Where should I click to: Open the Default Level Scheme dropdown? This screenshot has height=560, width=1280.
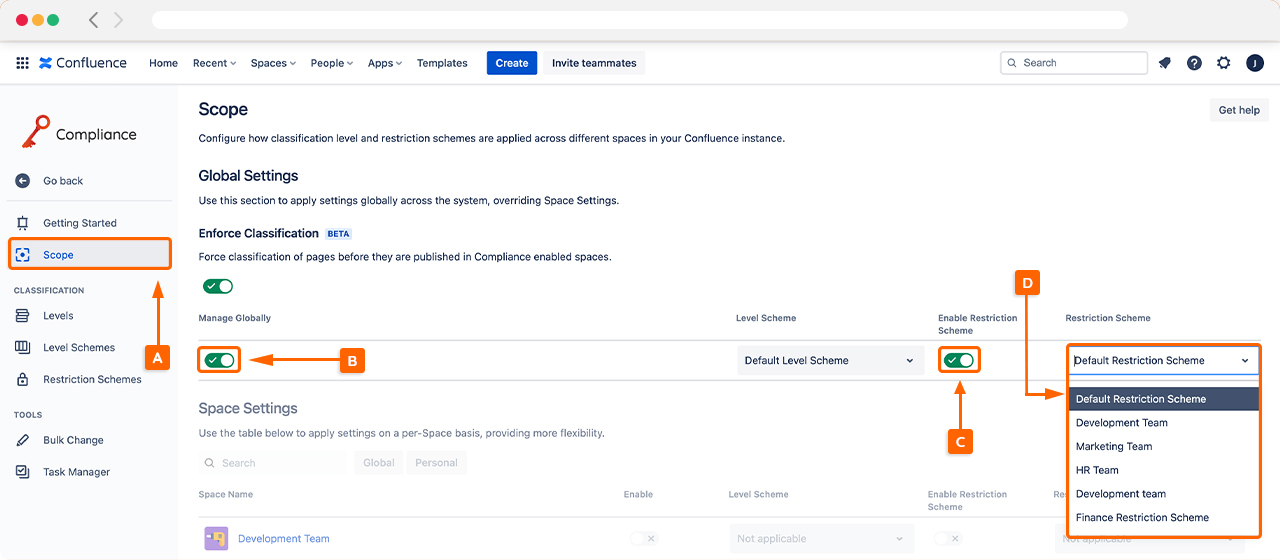pyautogui.click(x=829, y=361)
